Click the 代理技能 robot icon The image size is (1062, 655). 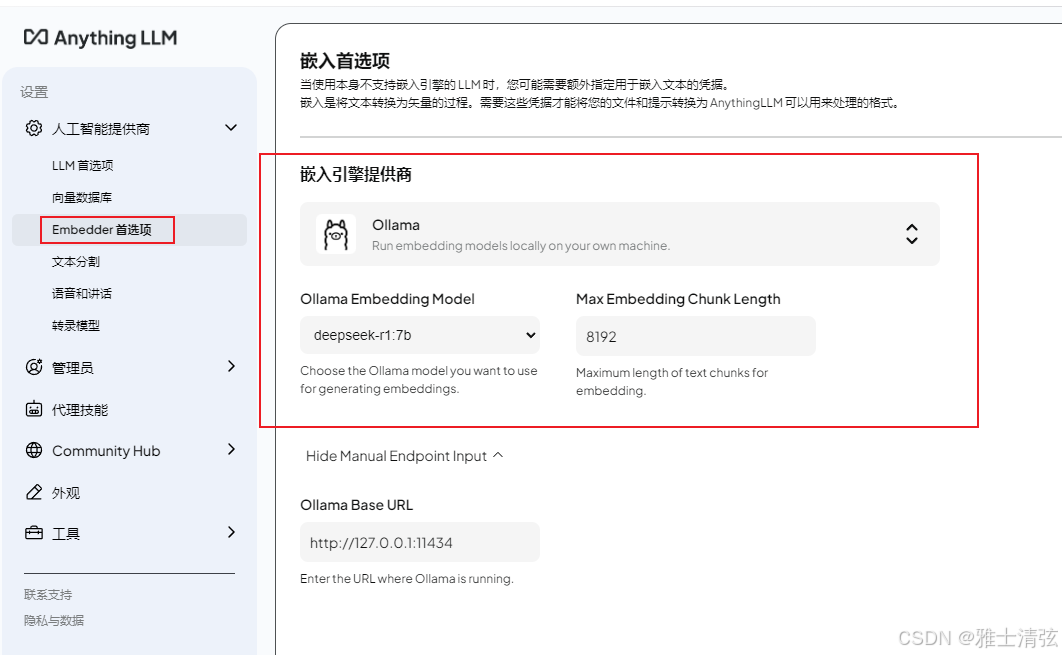point(34,409)
